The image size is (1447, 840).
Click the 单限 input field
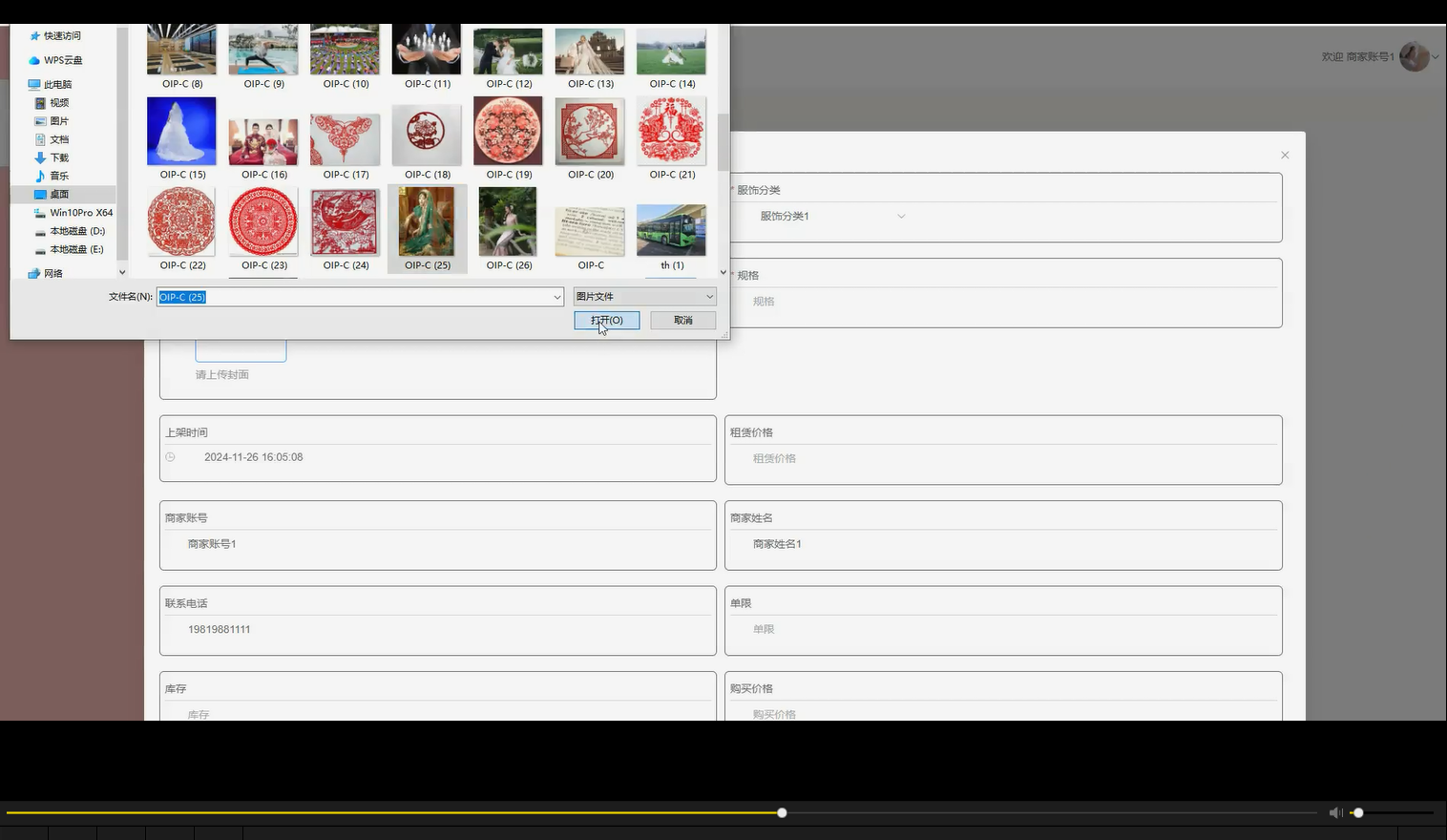1002,630
